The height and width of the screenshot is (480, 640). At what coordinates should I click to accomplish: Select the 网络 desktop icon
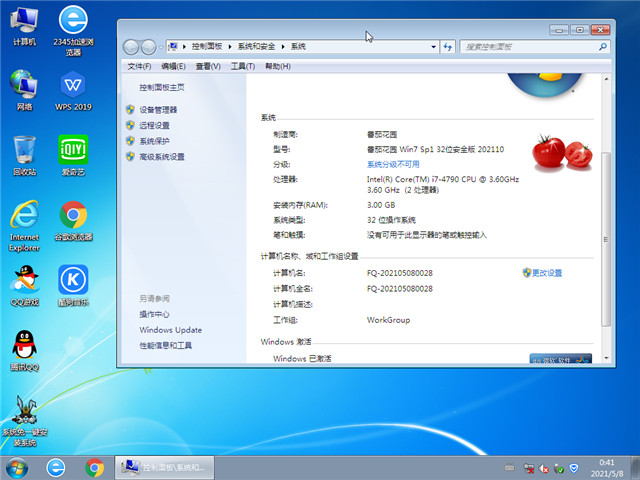(x=24, y=91)
